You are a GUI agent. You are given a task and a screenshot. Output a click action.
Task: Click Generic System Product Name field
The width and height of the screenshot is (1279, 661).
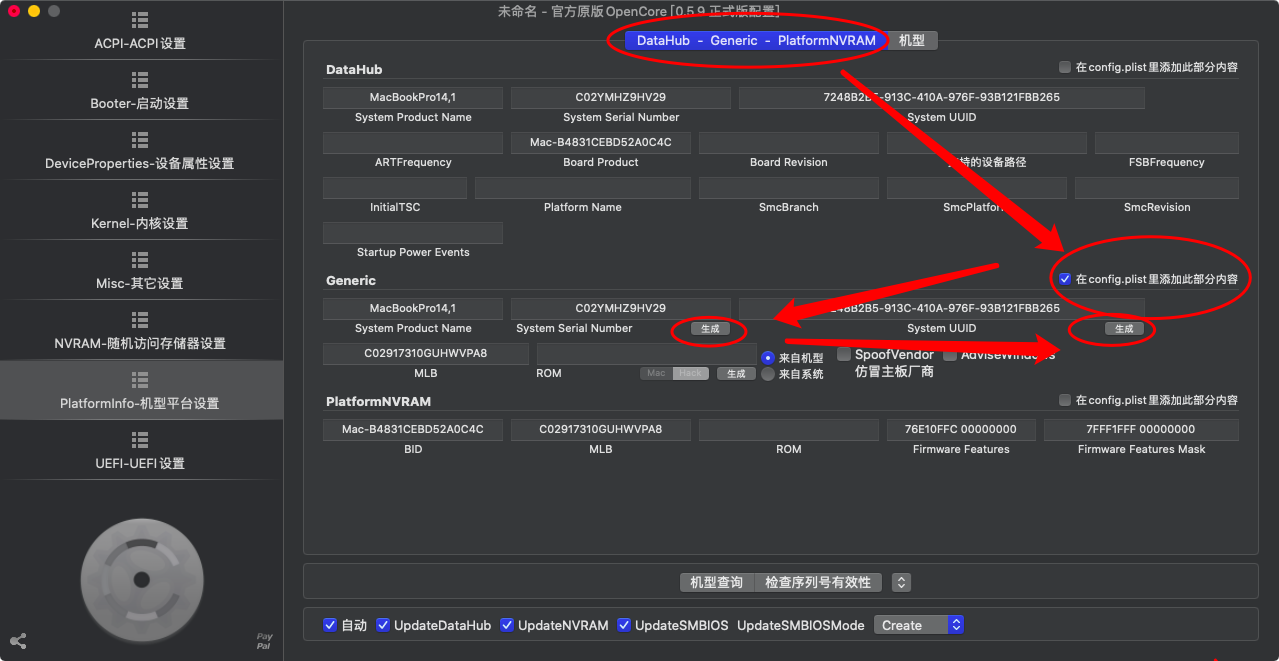pos(413,309)
